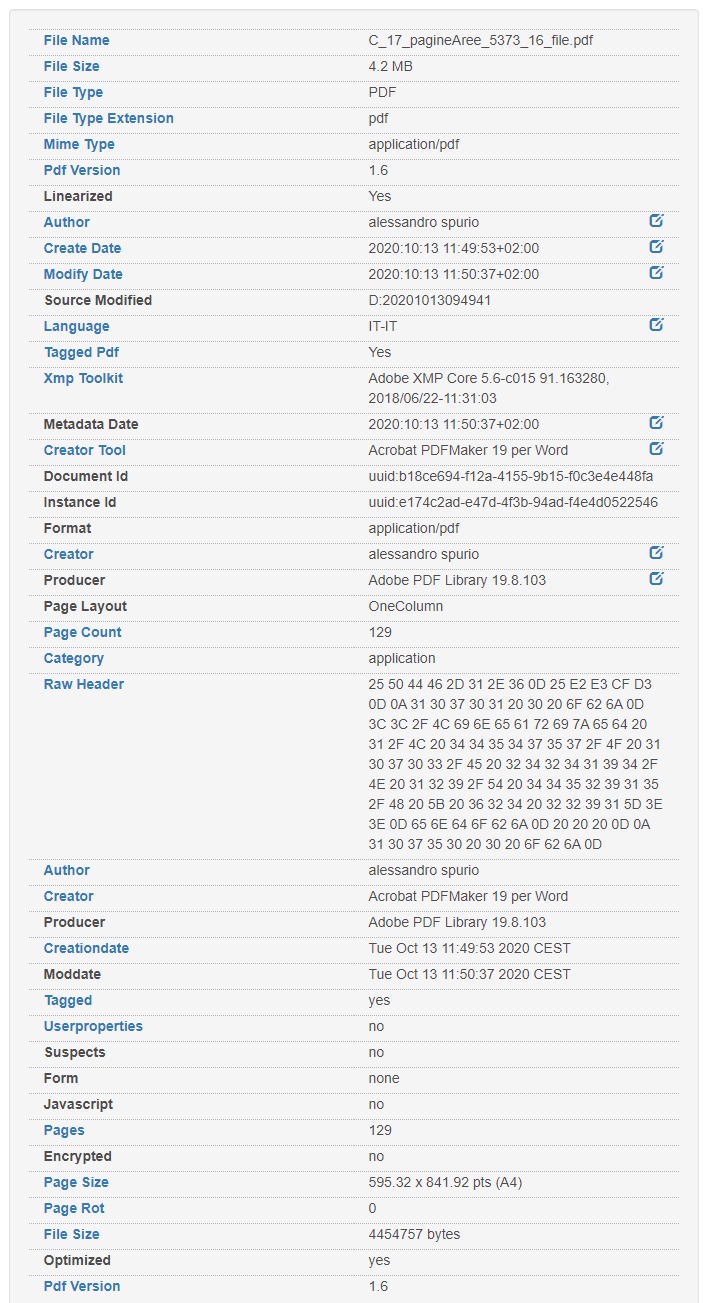Click edit icon for Create Date

(x=656, y=247)
